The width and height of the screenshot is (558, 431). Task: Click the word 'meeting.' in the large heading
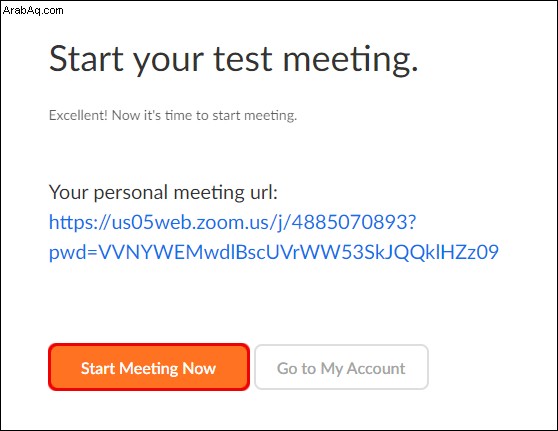pos(350,61)
